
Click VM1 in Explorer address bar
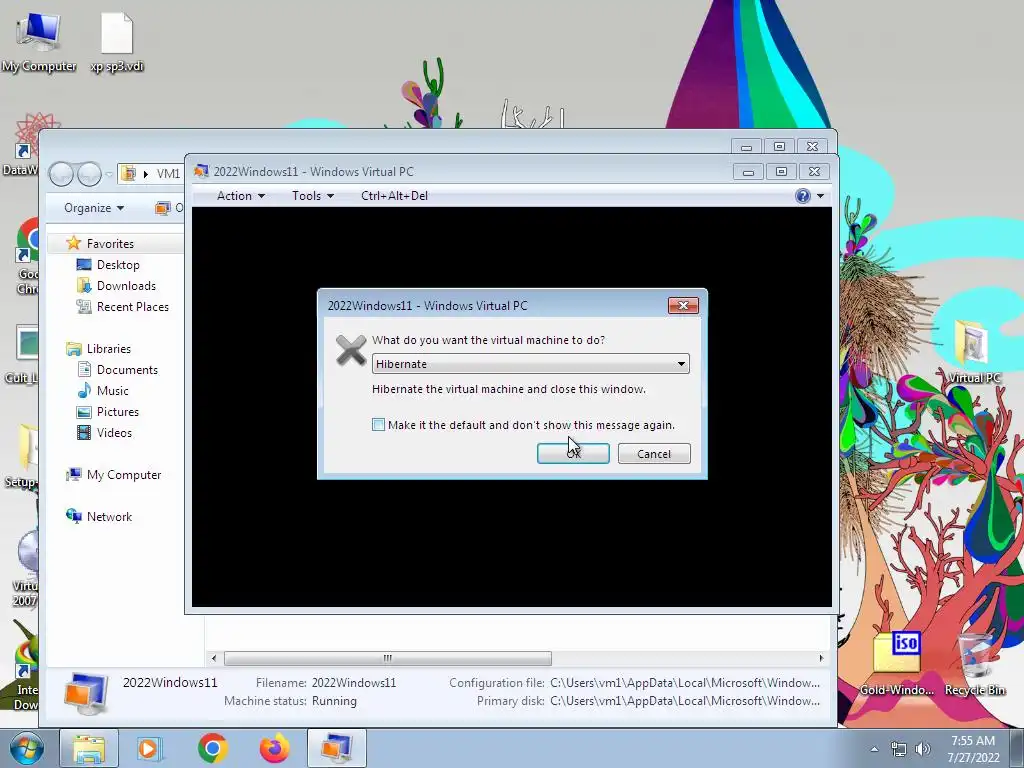168,174
